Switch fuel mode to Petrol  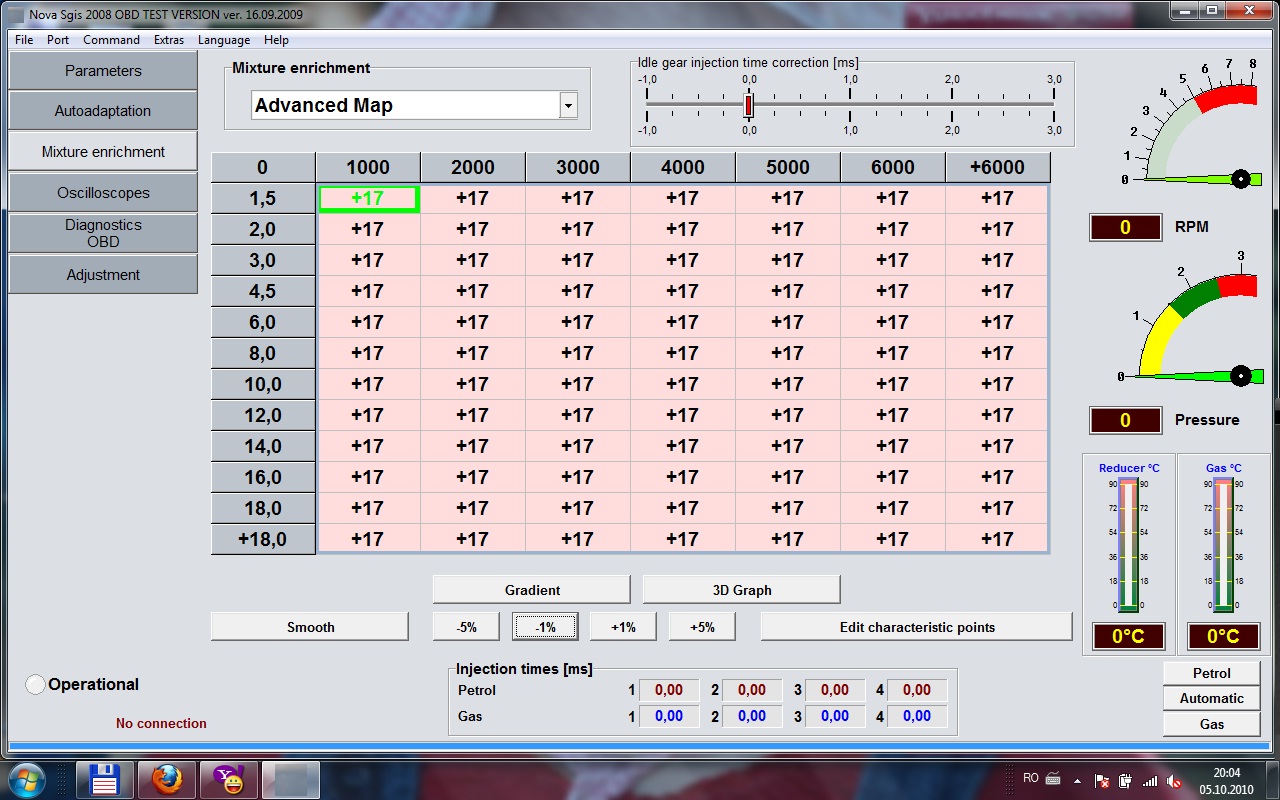point(1211,673)
